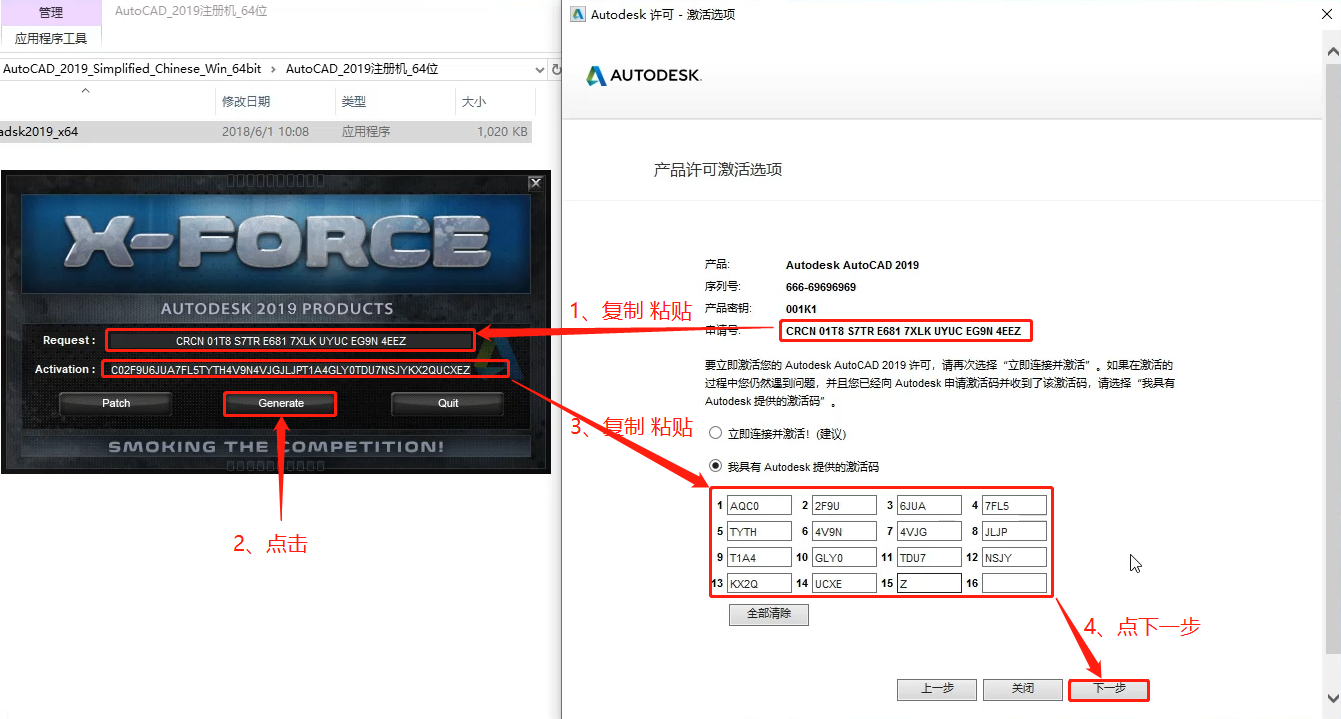The image size is (1341, 719).
Task: Close the X-Force window with its X icon
Action: 535,183
